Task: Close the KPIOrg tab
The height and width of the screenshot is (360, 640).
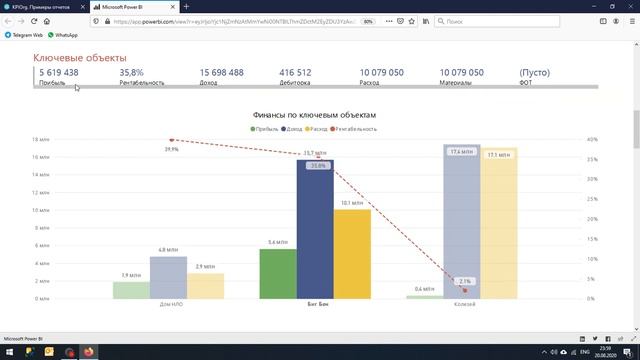Action: (x=83, y=7)
